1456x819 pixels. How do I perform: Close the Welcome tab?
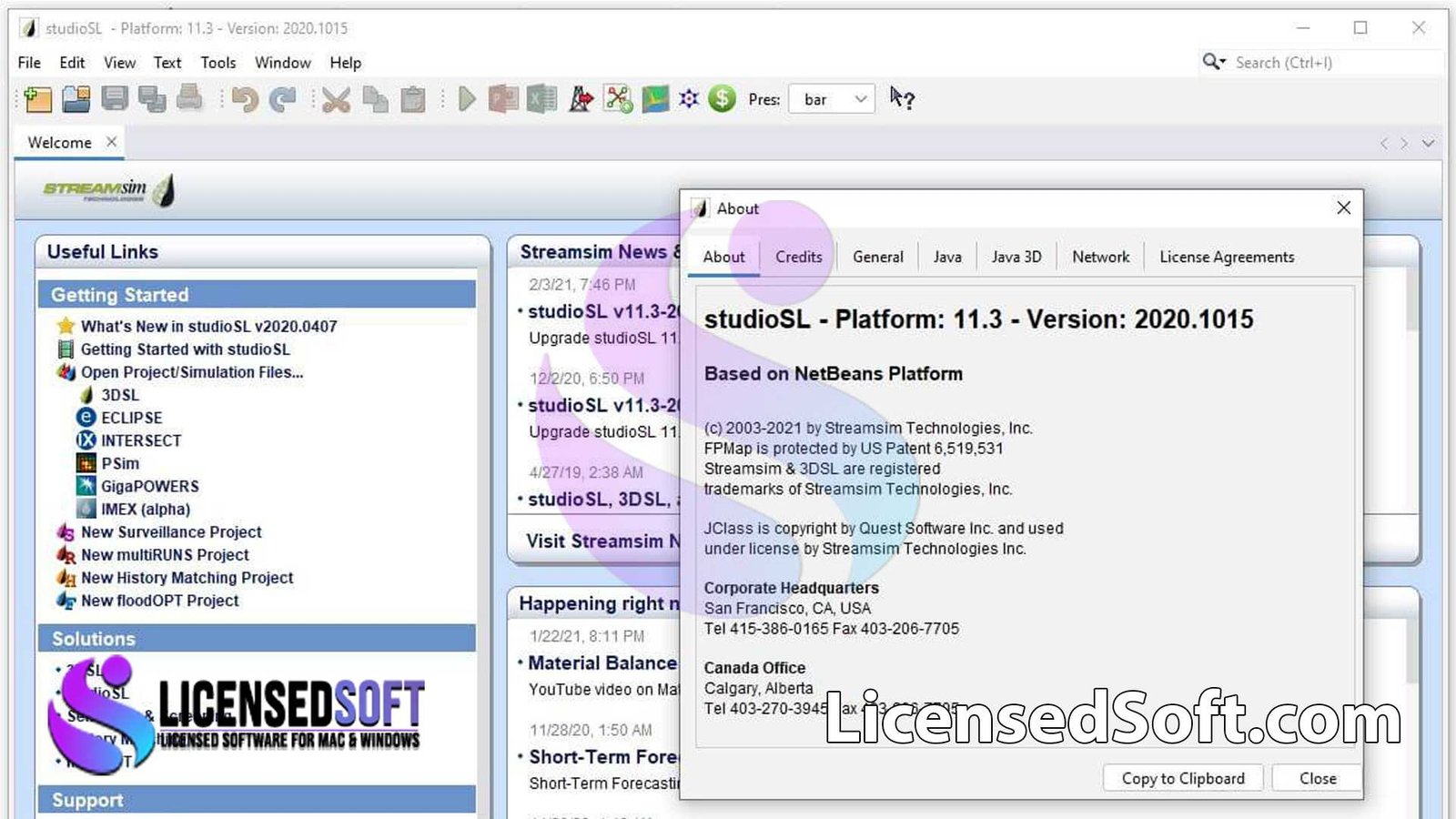pyautogui.click(x=111, y=142)
